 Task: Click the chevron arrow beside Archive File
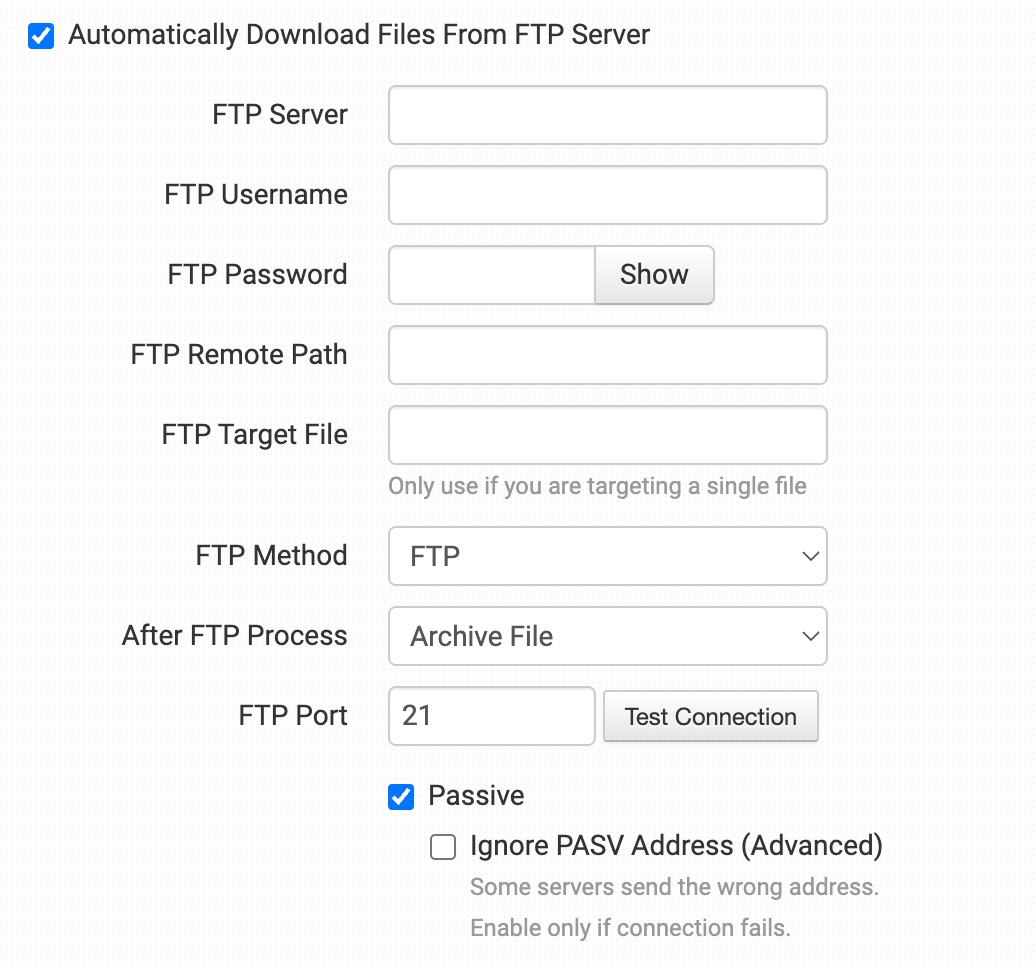point(811,636)
